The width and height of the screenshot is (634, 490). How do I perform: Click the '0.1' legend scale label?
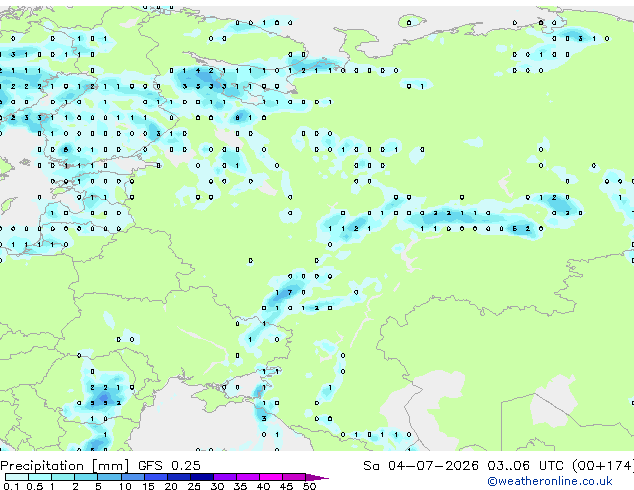point(11,486)
